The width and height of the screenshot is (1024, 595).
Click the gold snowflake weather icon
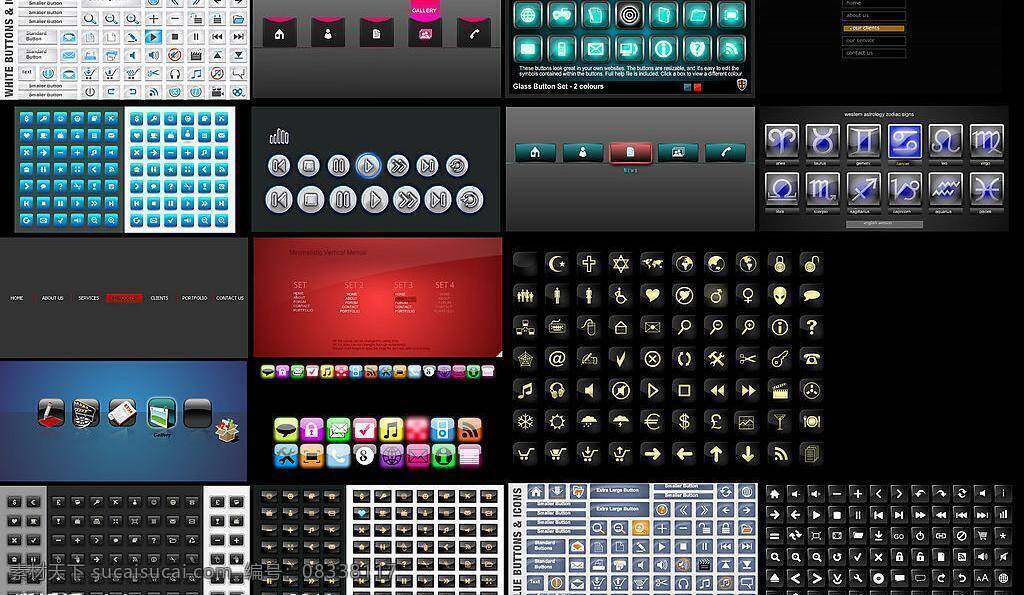pos(525,422)
